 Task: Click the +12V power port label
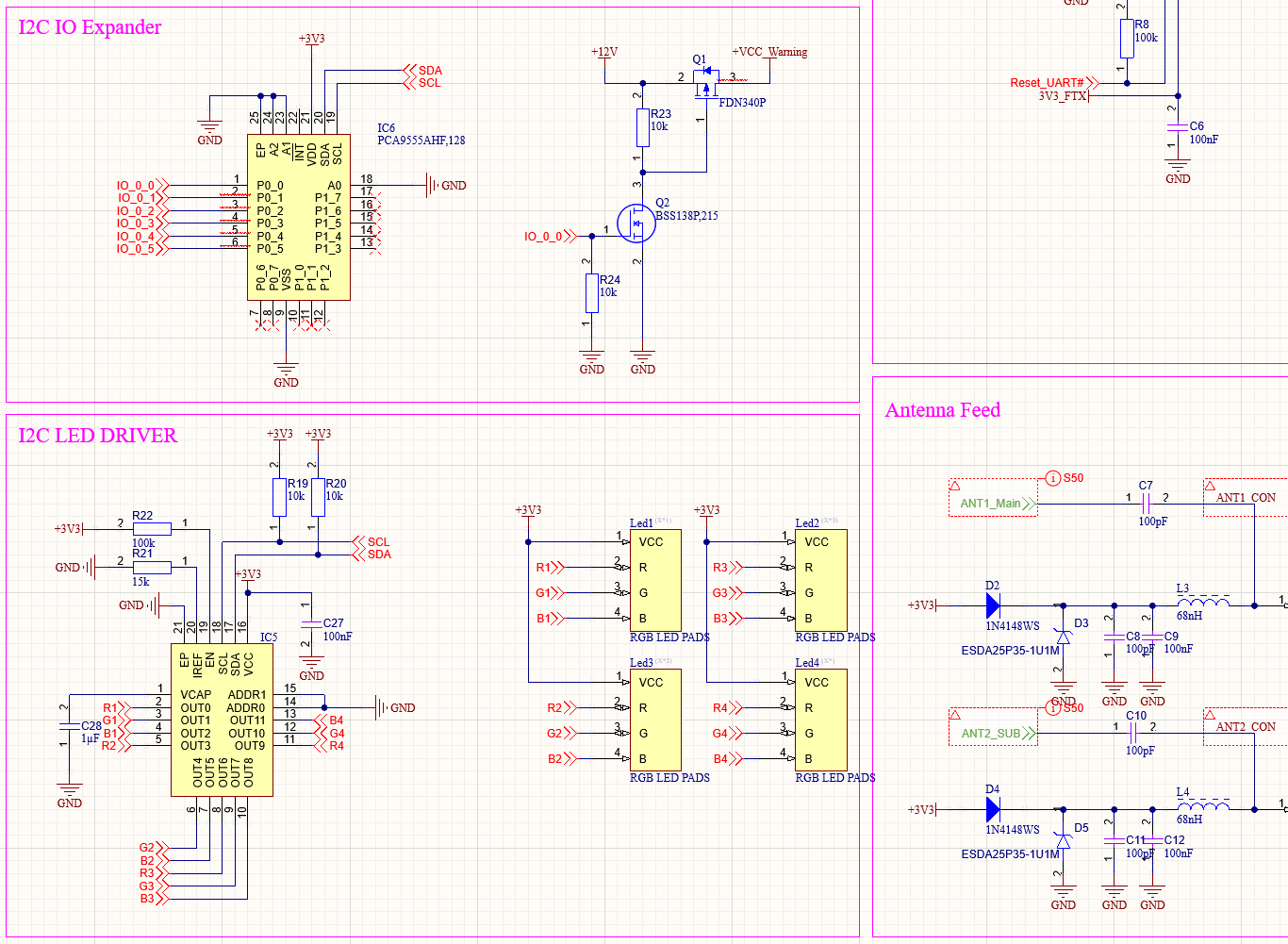(604, 52)
